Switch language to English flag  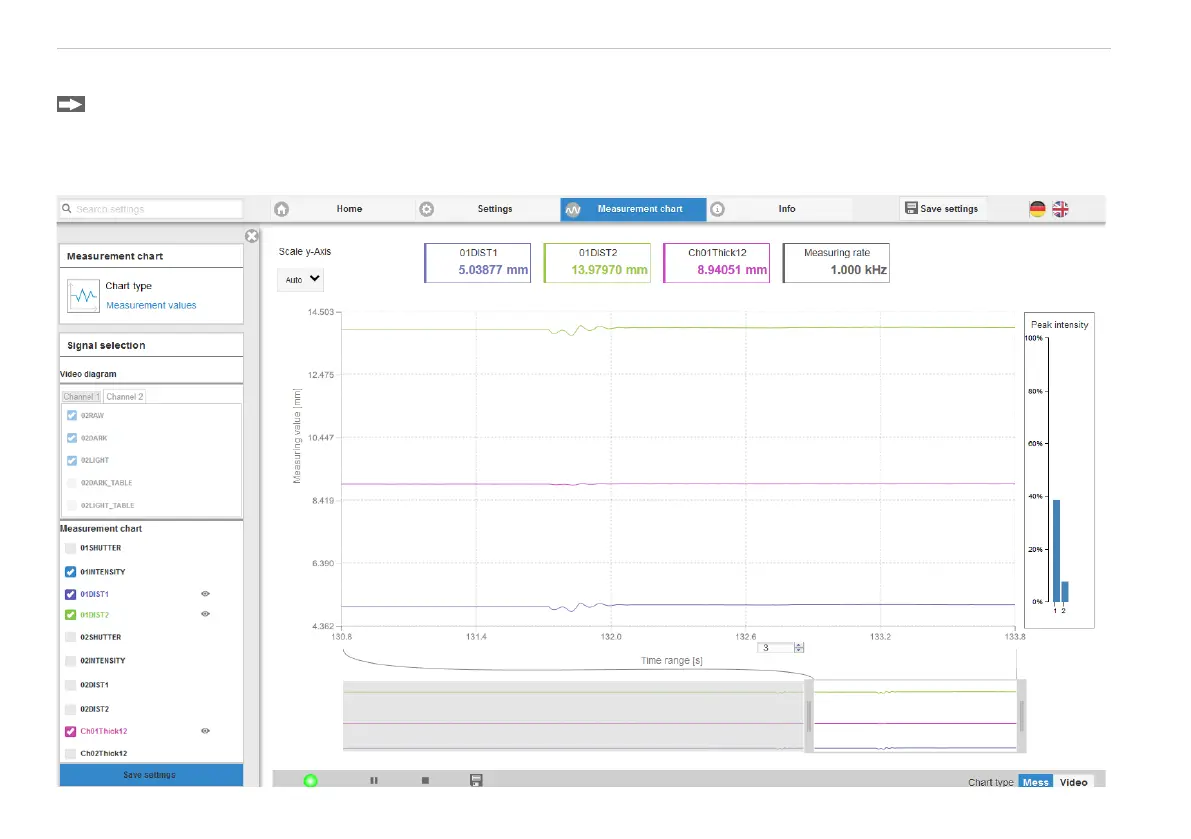click(x=1060, y=209)
